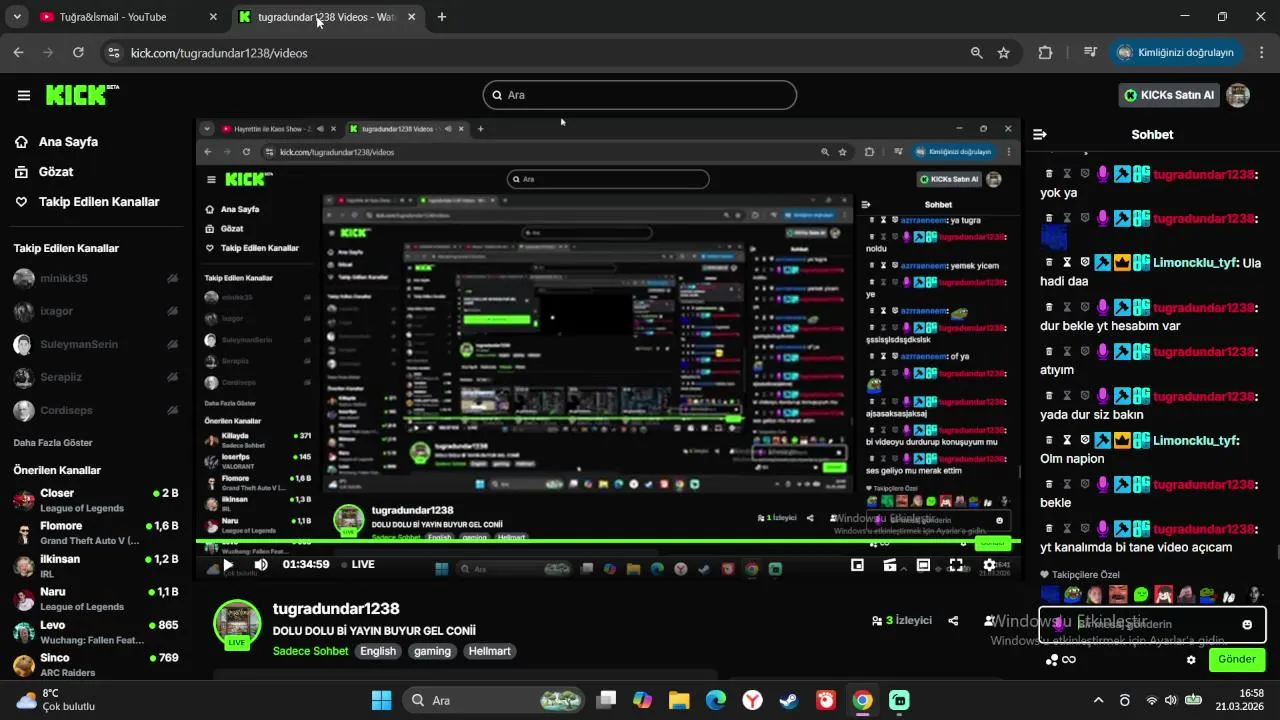Select followed channel SuleymanSerin
This screenshot has height=720, width=1280.
coord(96,344)
